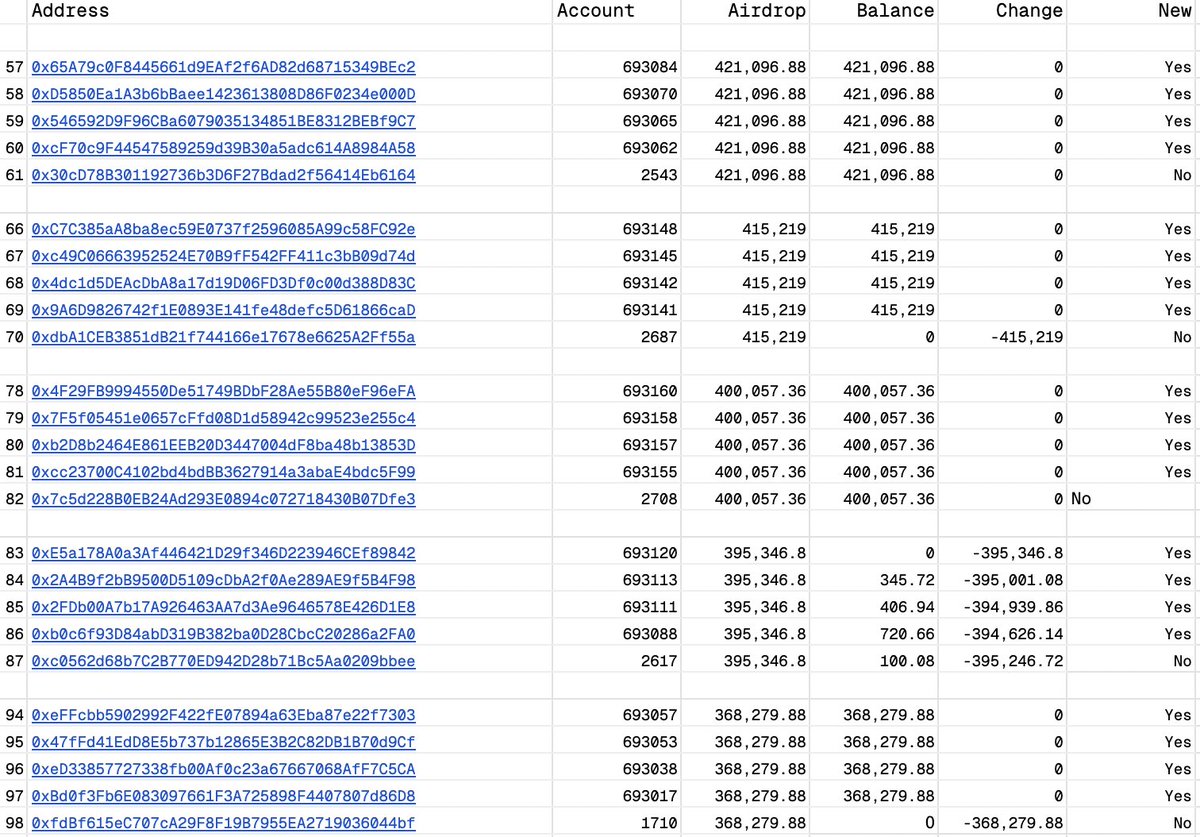Screen dimensions: 1200x837
Task: Open address link 0xb2D8b2464E861EEB20D3447004dF8ba48b13853D
Action: (223, 445)
